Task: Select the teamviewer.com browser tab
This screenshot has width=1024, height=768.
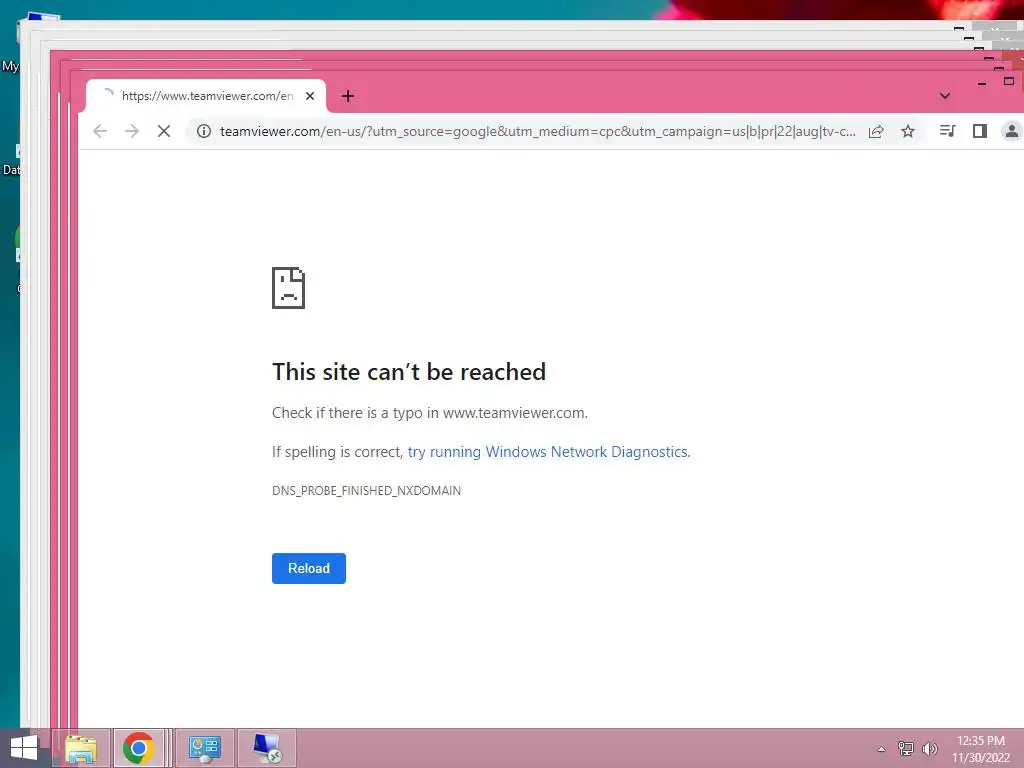Action: tap(206, 96)
